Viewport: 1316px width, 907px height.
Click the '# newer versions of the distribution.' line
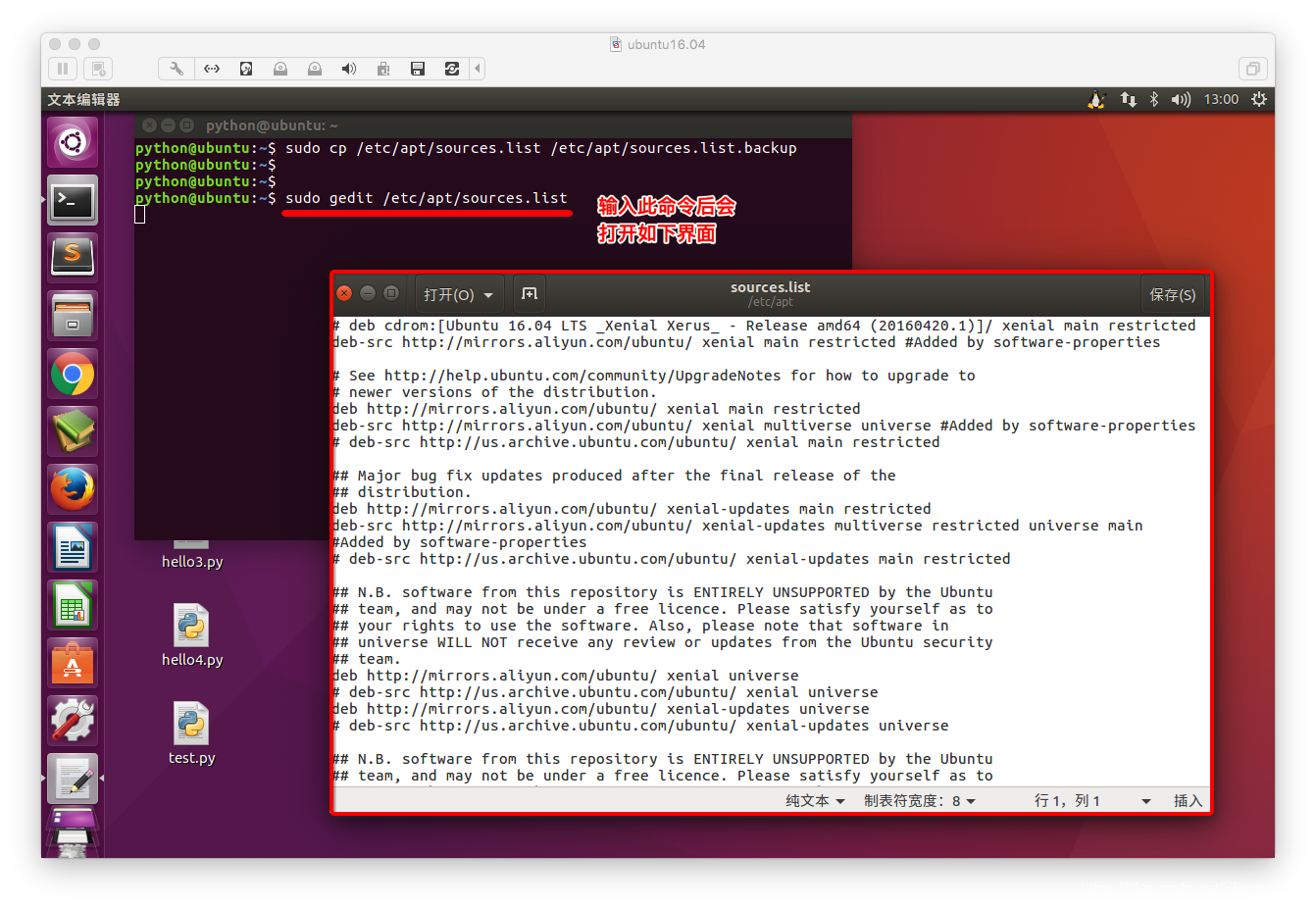coord(494,392)
